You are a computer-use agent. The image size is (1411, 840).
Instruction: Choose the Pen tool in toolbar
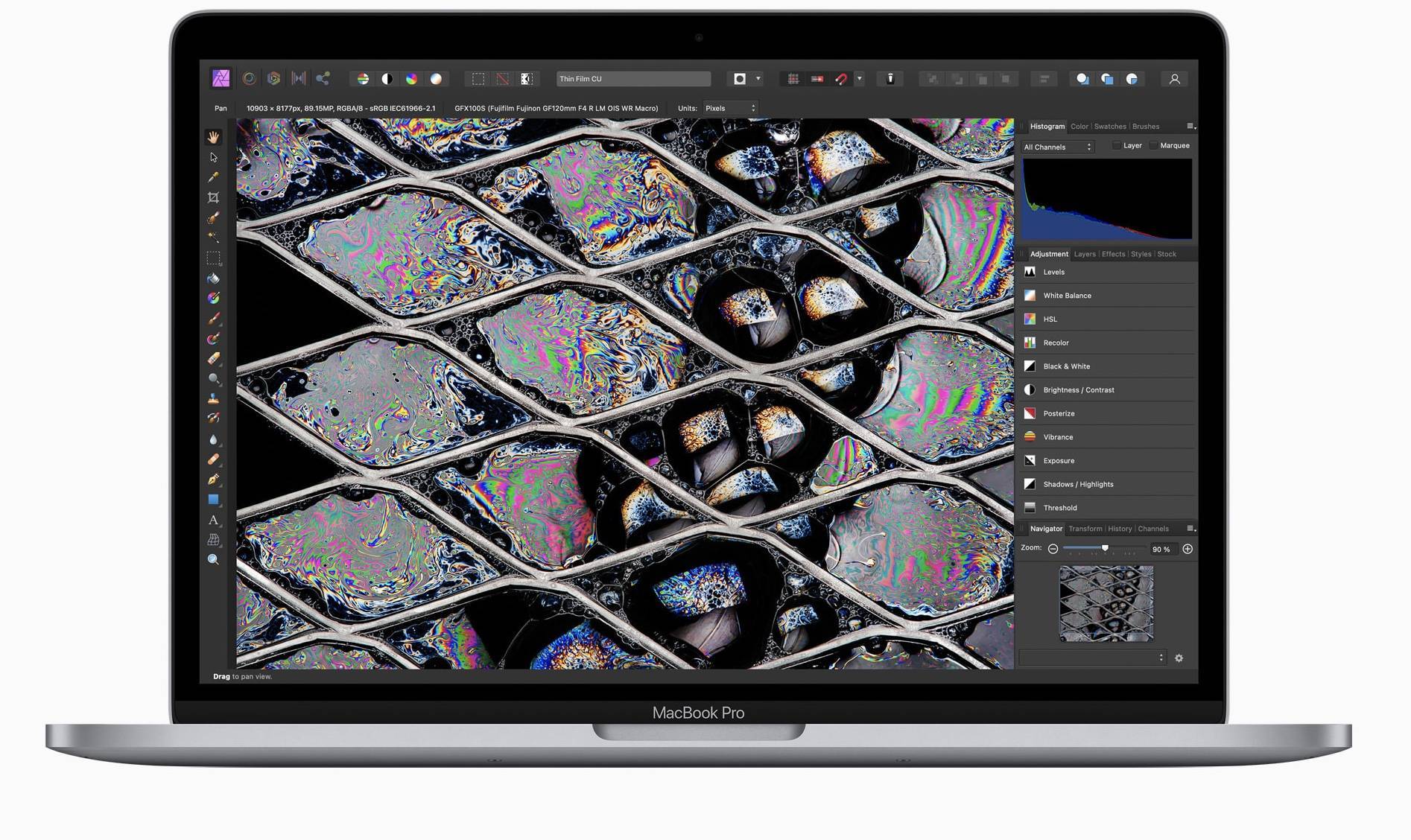pos(213,479)
